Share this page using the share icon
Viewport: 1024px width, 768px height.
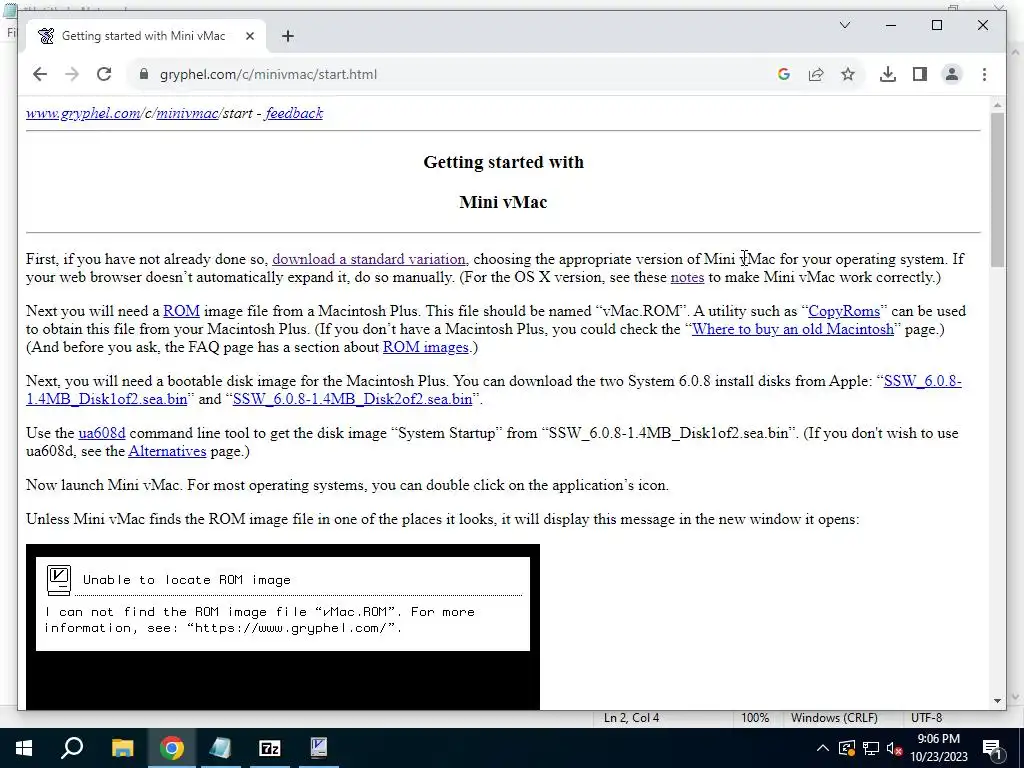pyautogui.click(x=816, y=74)
